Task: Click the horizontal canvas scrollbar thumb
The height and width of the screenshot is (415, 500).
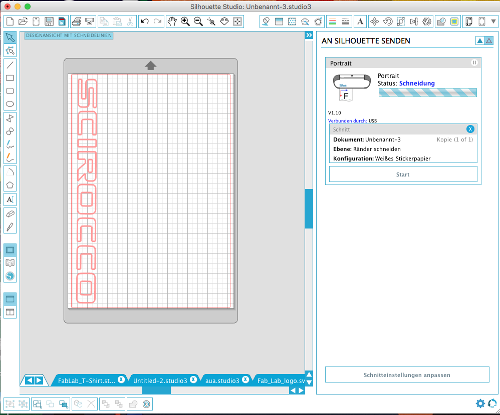Action: coord(156,390)
